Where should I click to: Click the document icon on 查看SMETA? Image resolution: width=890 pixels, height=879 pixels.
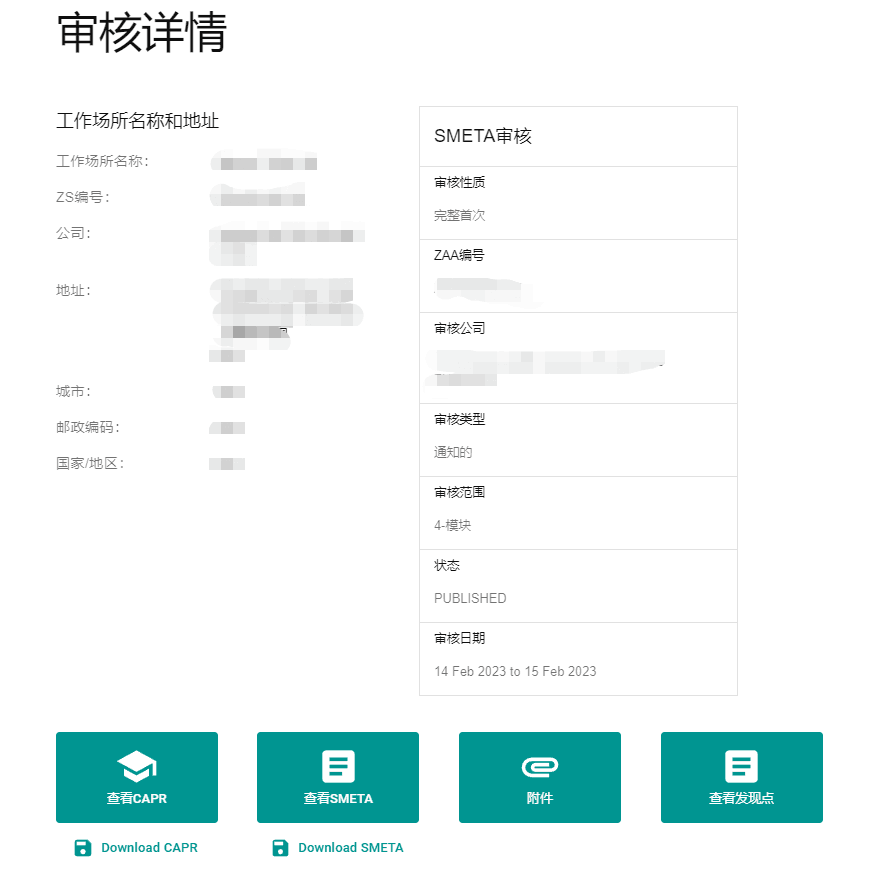338,766
